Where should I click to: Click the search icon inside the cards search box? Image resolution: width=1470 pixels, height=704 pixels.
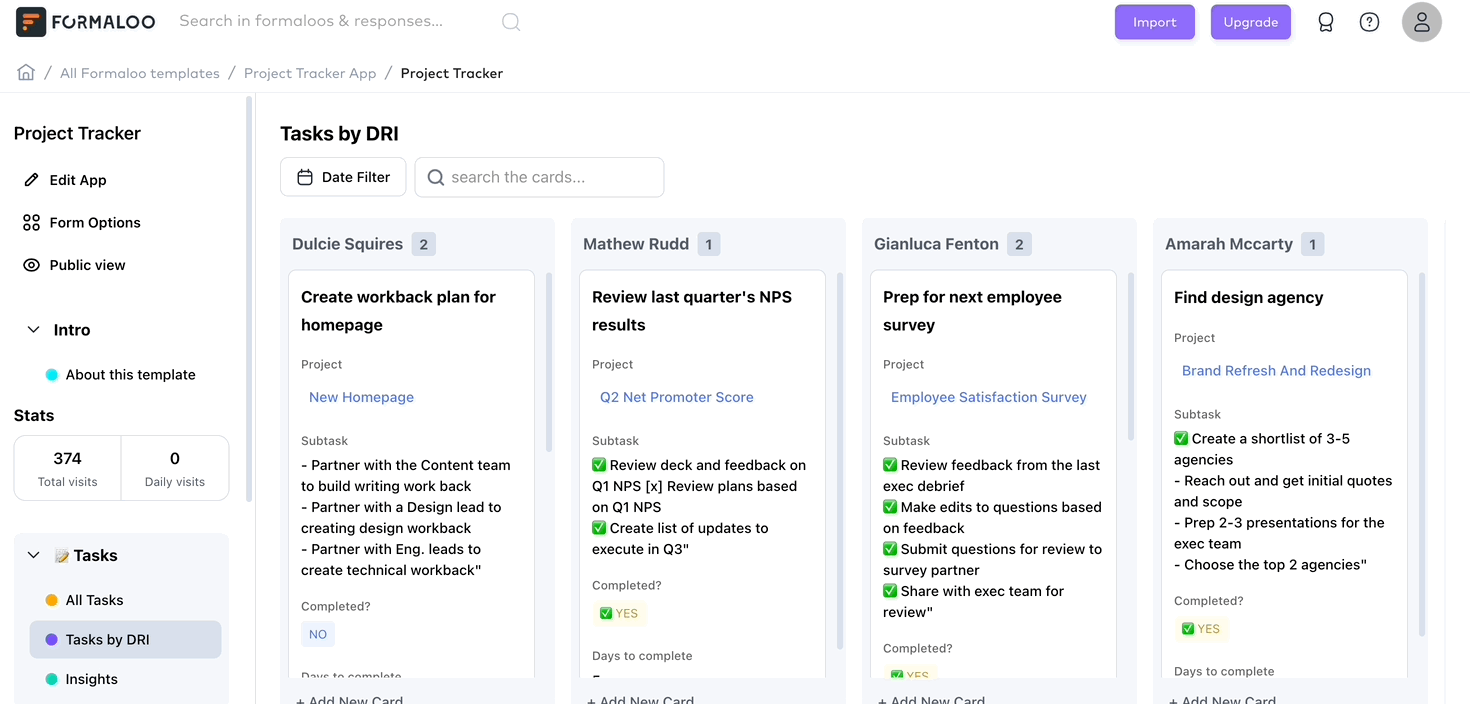435,177
